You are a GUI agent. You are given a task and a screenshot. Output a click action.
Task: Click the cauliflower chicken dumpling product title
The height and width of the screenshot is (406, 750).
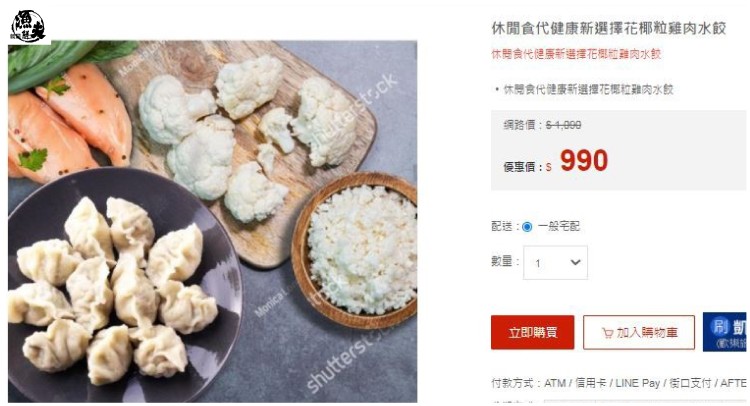click(609, 28)
